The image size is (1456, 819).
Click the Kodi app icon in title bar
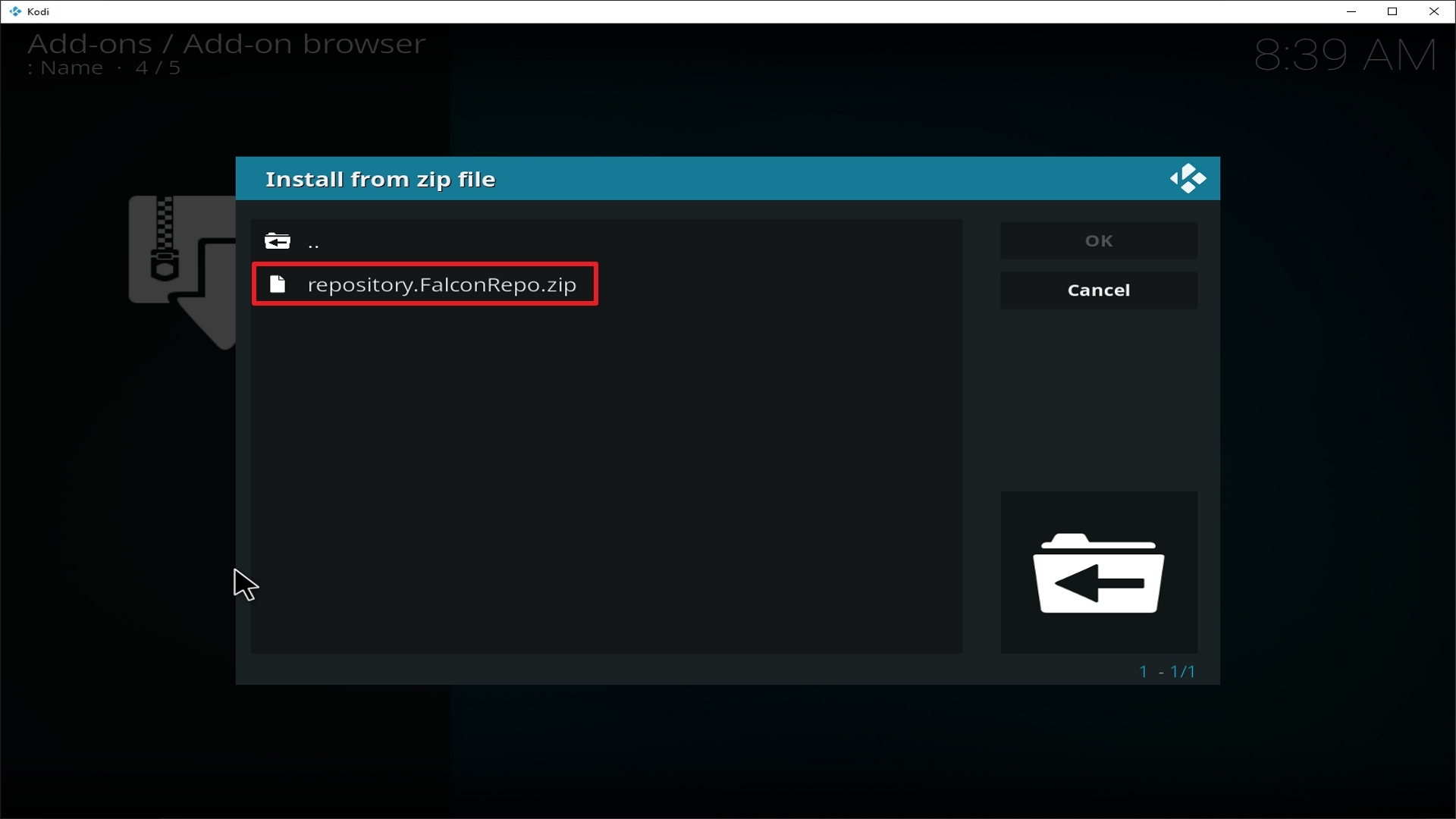point(15,11)
